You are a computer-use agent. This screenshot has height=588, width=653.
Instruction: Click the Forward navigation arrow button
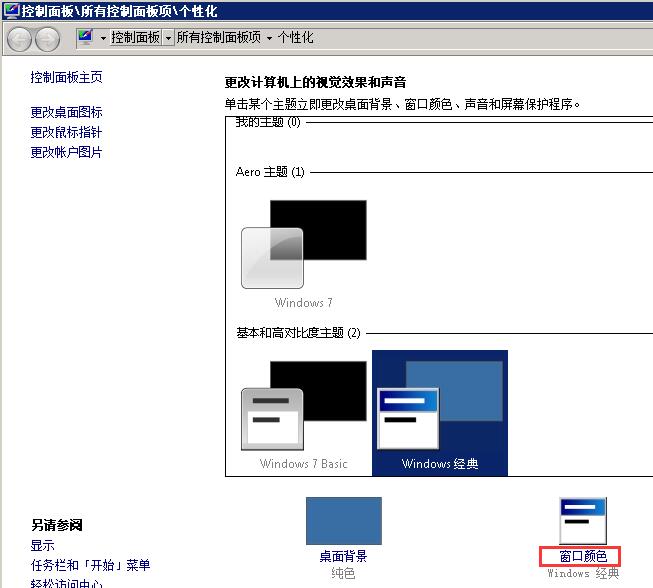point(47,39)
